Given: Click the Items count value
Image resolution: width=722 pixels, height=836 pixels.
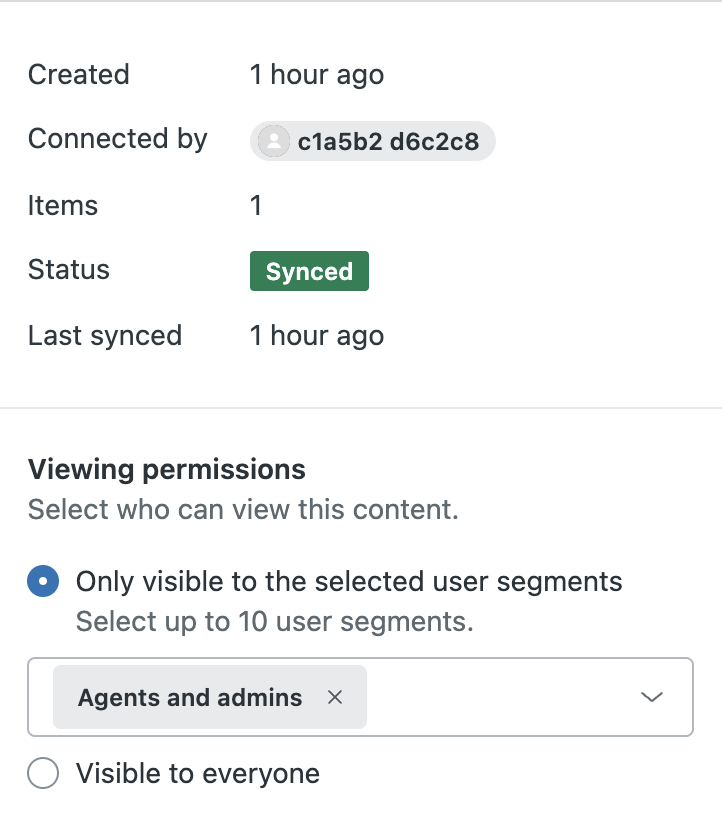Looking at the screenshot, I should pyautogui.click(x=256, y=206).
